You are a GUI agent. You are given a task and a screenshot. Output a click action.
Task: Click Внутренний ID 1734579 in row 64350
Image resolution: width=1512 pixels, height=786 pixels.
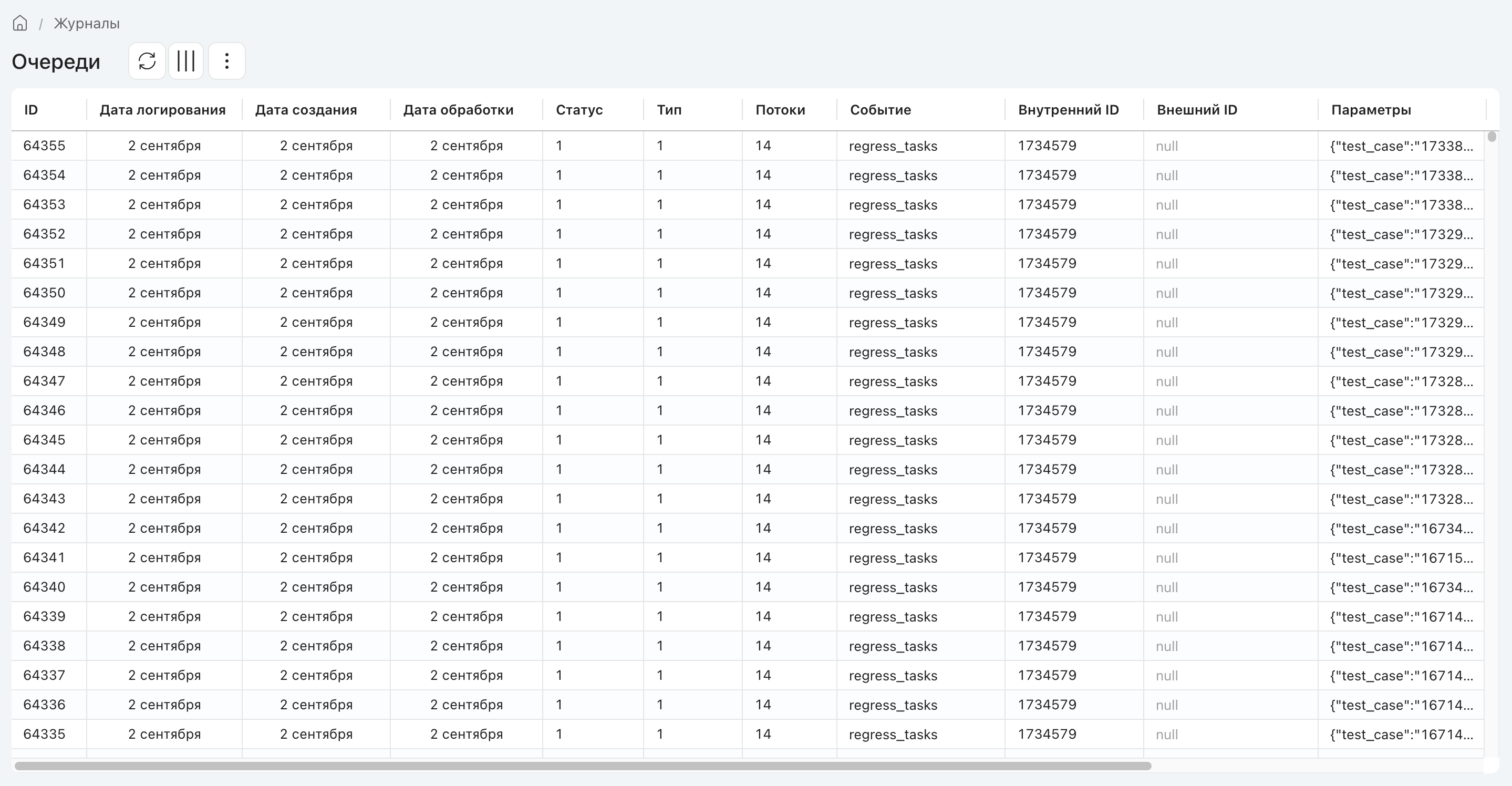[1047, 292]
